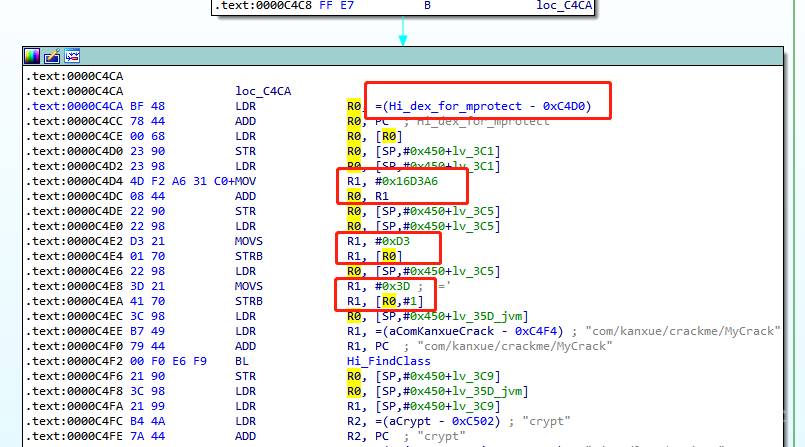Image resolution: width=805 pixels, height=447 pixels.
Task: Click lv_3C9 in the LDR R1 line at 0000C4FA
Action: 474,406
